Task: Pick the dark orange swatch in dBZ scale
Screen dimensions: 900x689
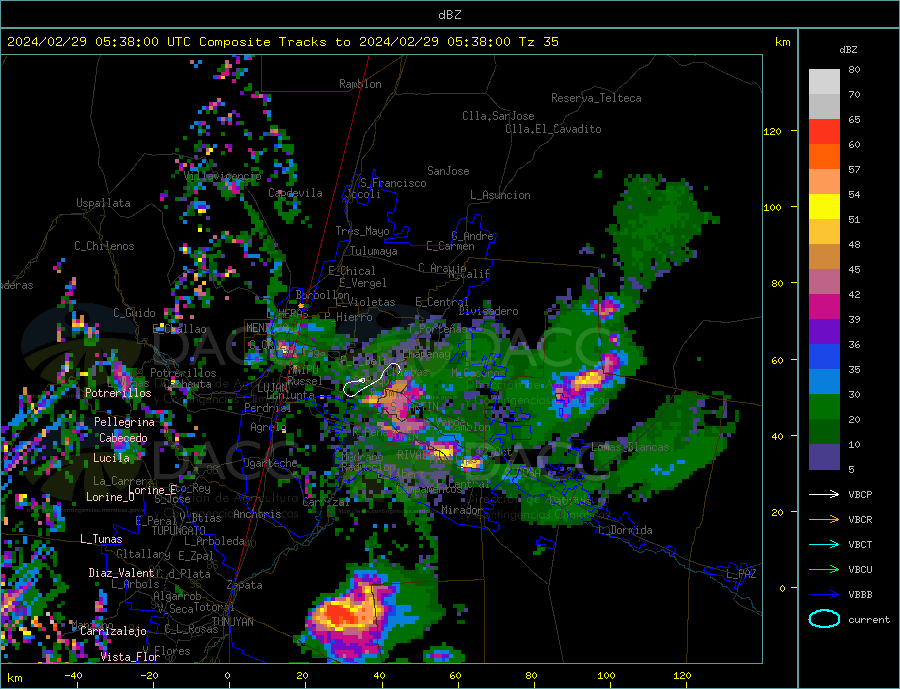Action: (x=824, y=157)
